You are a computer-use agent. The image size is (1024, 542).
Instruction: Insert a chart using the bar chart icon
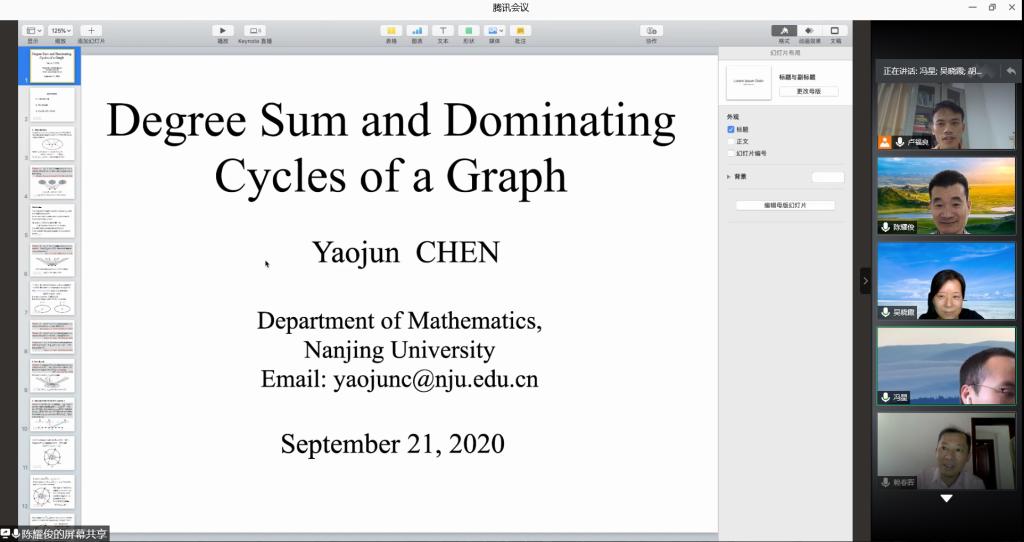(417, 31)
